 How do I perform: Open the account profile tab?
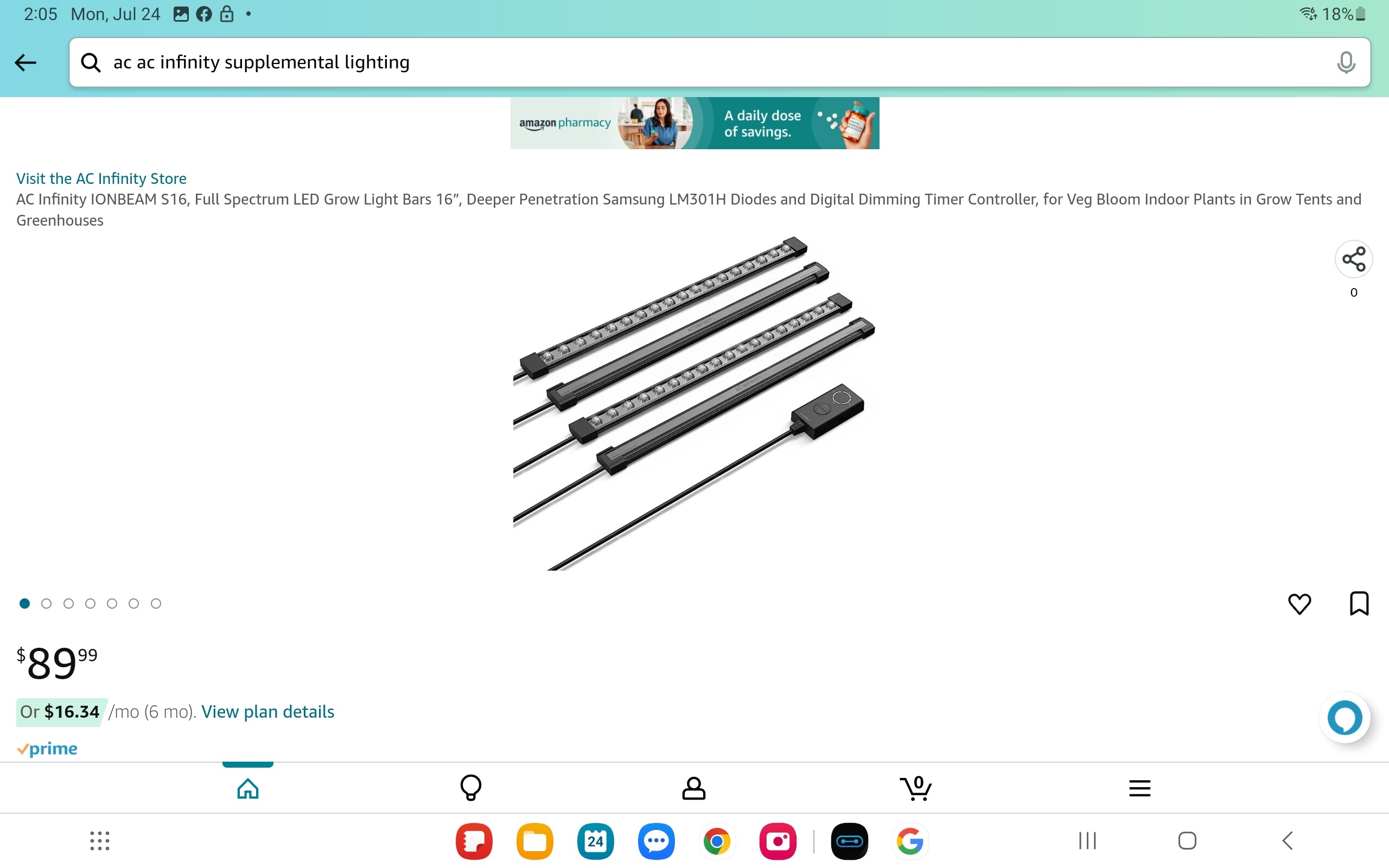tap(693, 788)
